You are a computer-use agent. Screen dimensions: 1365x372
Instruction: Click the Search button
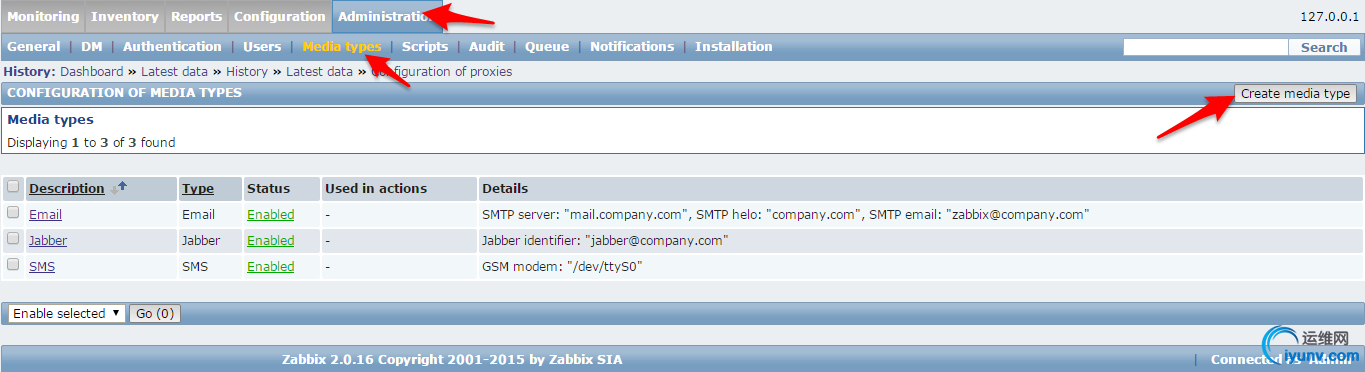click(x=1324, y=47)
